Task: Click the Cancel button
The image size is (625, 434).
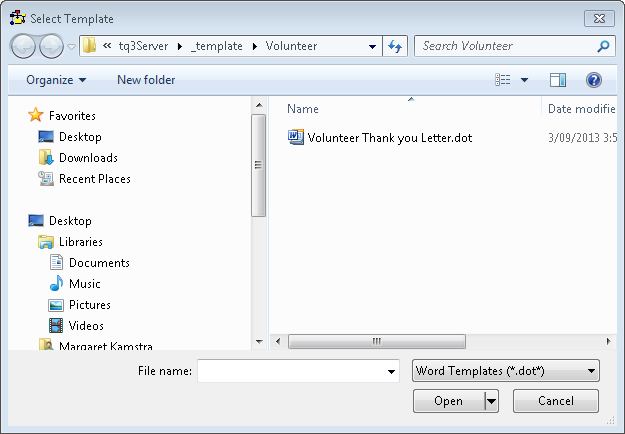Action: [556, 401]
